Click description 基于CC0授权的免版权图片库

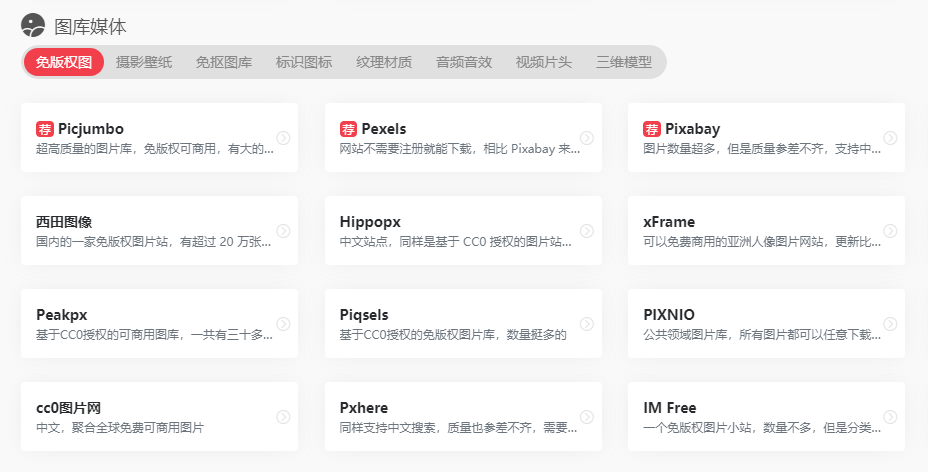click(453, 335)
